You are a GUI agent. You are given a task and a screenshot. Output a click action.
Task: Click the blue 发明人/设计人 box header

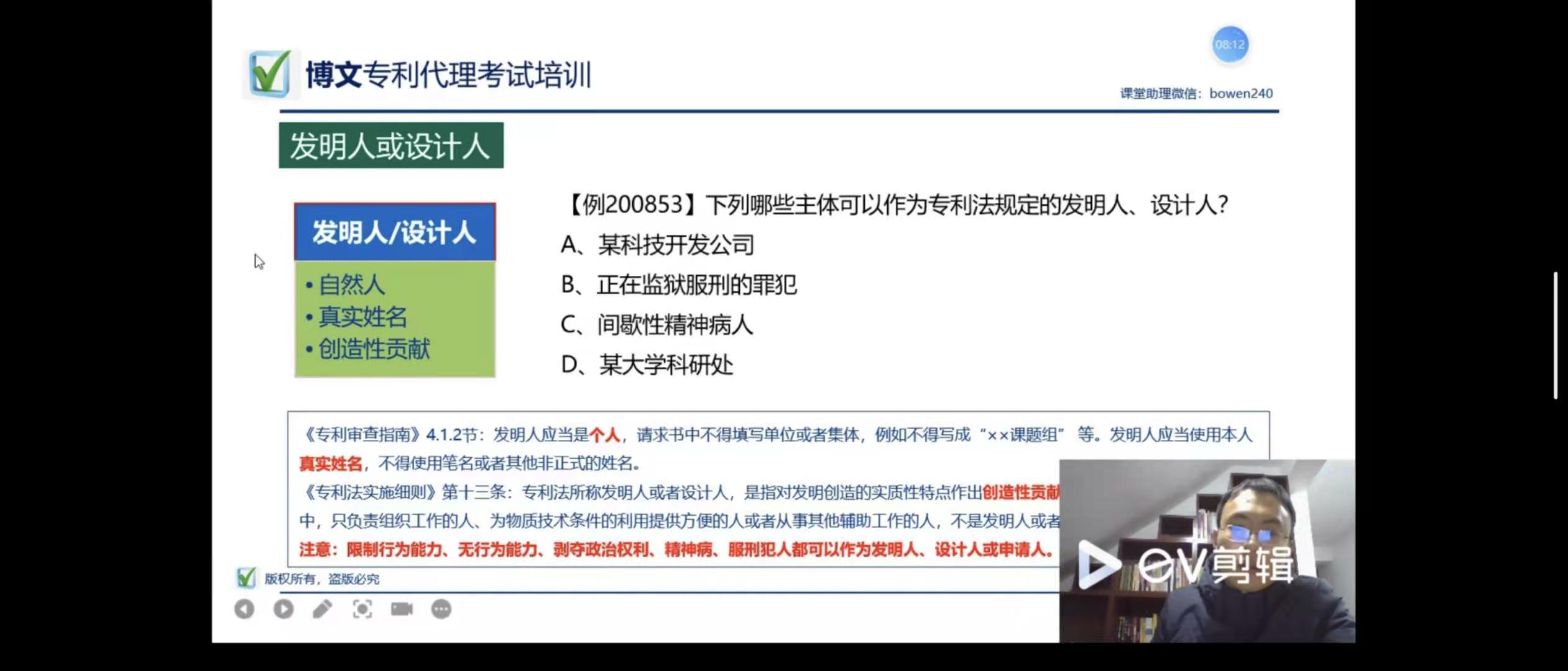pos(395,232)
